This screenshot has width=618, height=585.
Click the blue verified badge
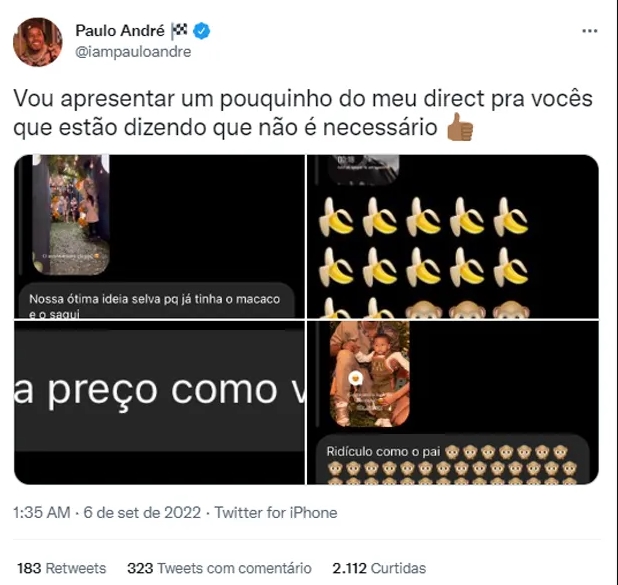(201, 31)
